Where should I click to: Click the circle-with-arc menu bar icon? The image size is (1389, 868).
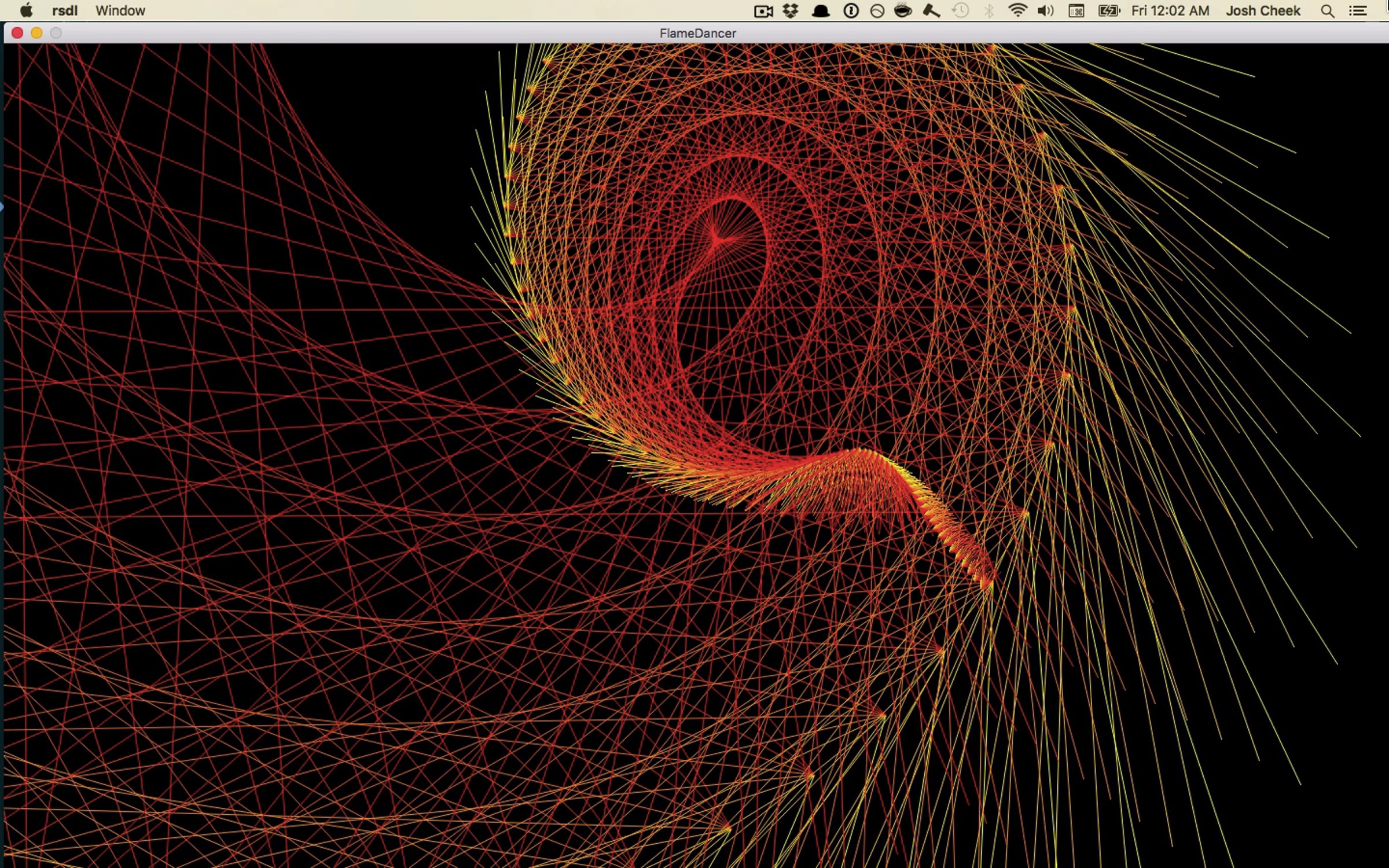[x=877, y=11]
